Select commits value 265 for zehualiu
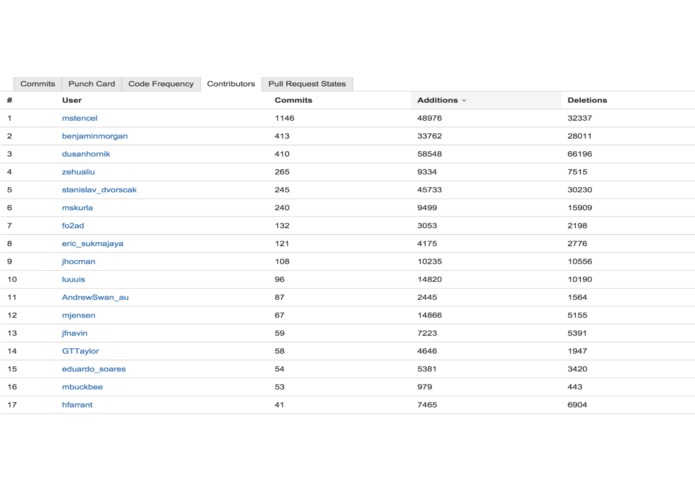This screenshot has height=494, width=695. coord(282,172)
